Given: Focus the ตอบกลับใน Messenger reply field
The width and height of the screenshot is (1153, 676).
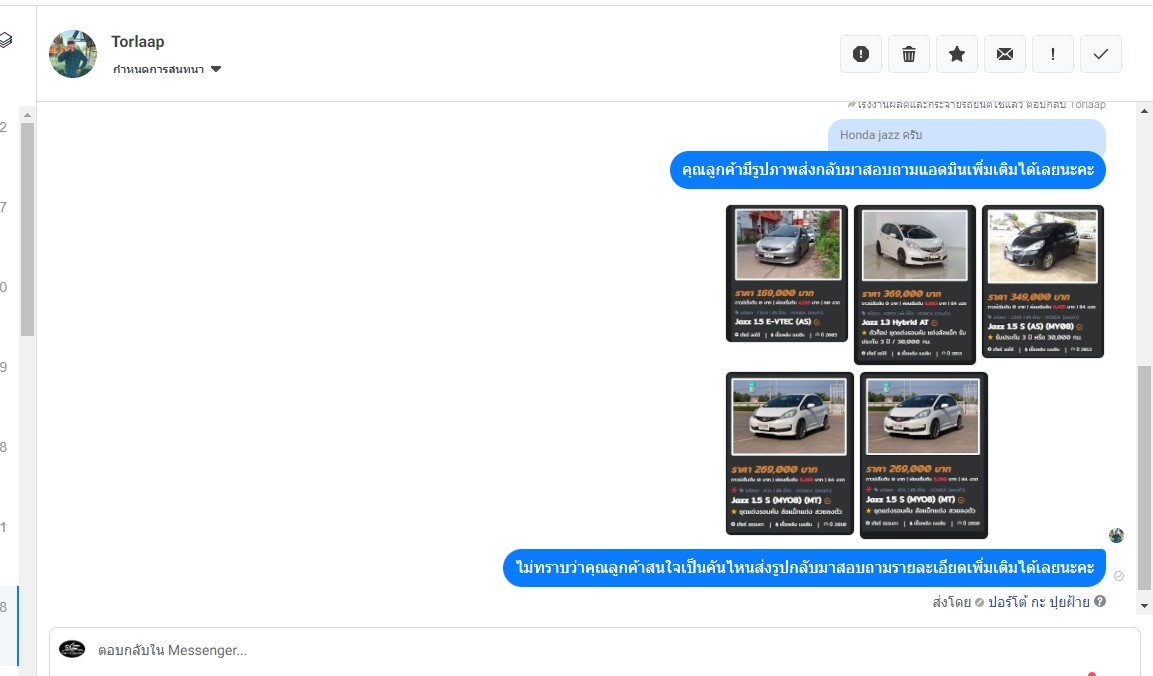Looking at the screenshot, I should pyautogui.click(x=594, y=651).
